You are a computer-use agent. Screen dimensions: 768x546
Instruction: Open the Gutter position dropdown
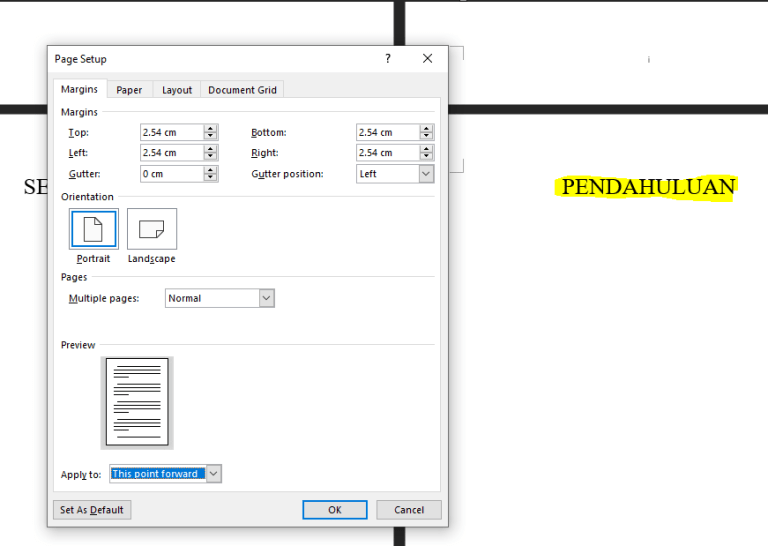coord(395,174)
